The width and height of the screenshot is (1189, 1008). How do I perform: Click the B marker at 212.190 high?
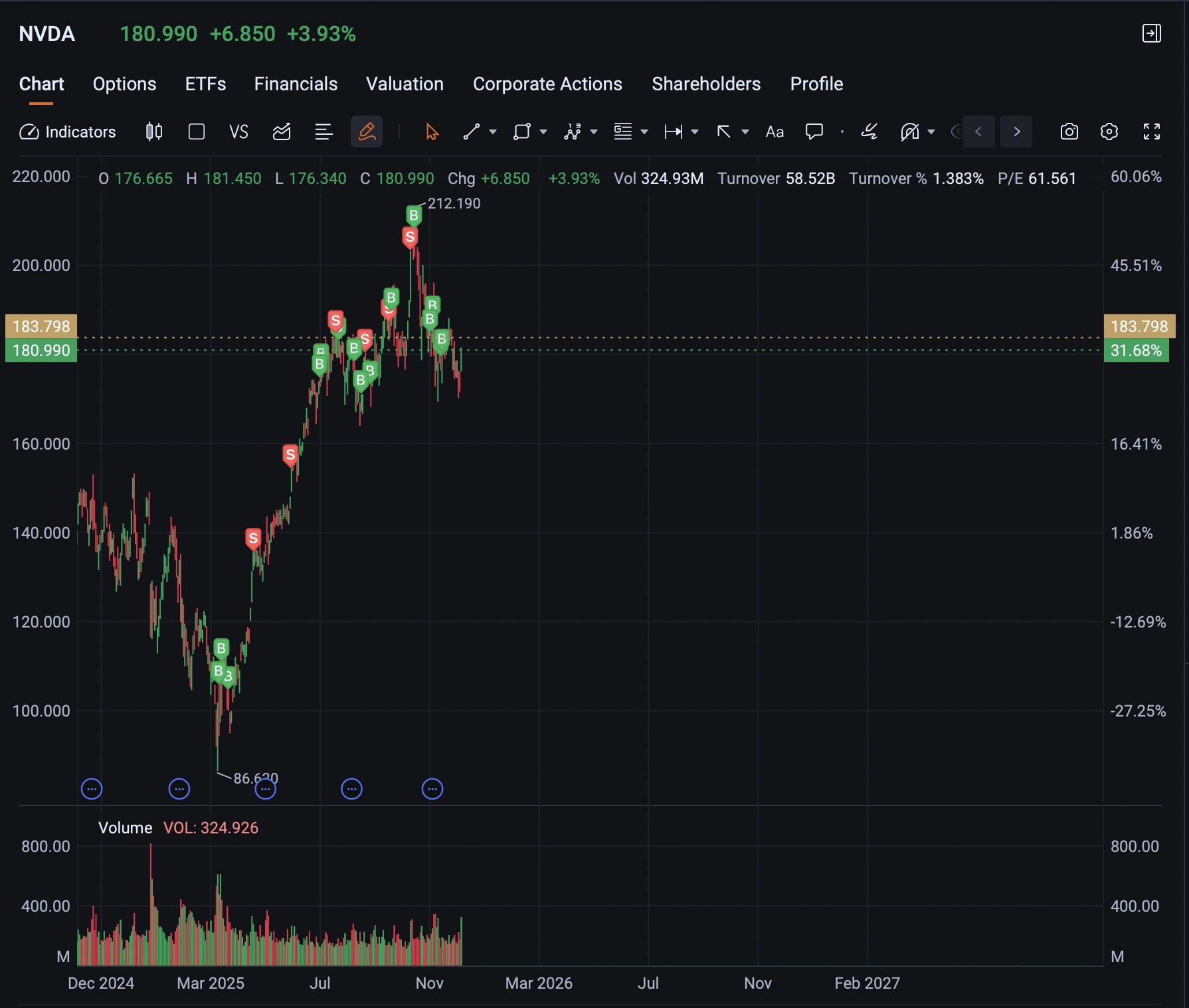point(414,216)
